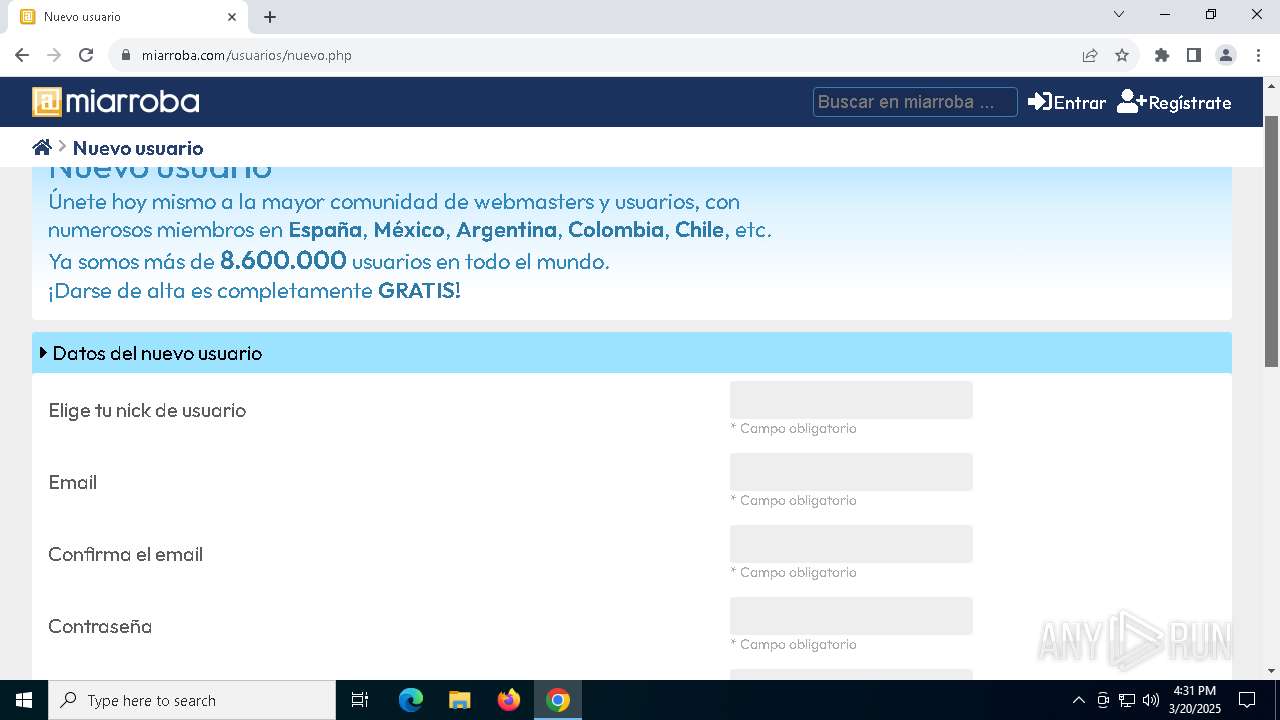Image resolution: width=1280 pixels, height=720 pixels.
Task: Close the Nuevo usuario tab
Action: coord(232,17)
